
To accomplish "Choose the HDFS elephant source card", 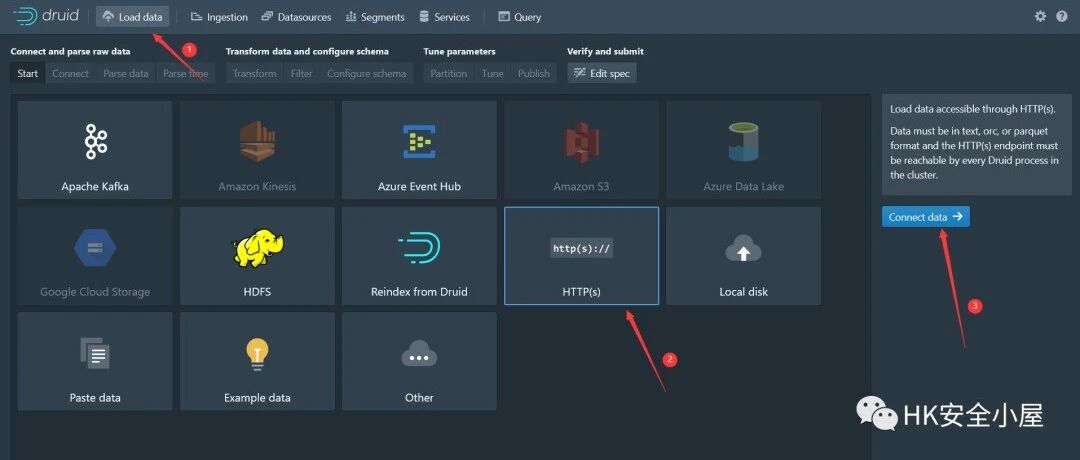I will coord(258,255).
